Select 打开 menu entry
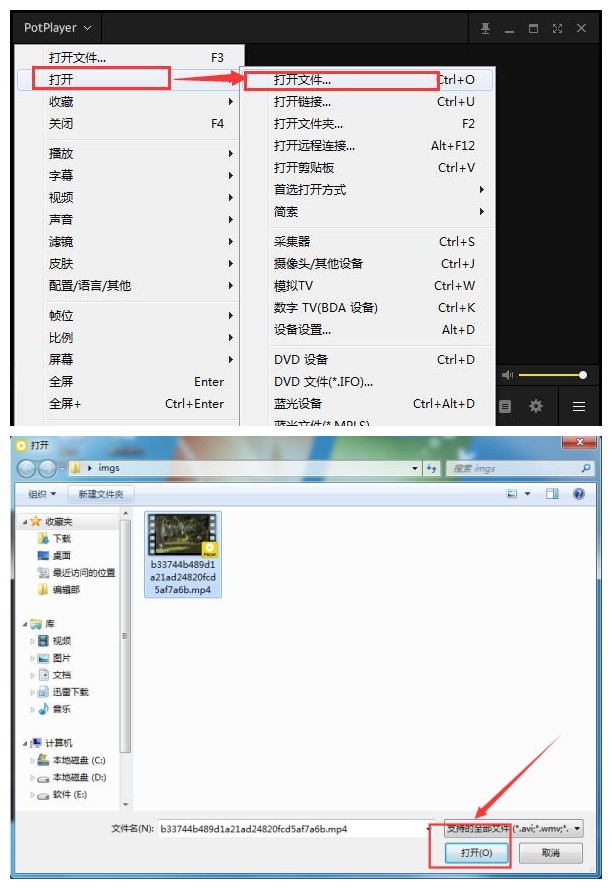This screenshot has height=889, width=612. (x=130, y=79)
